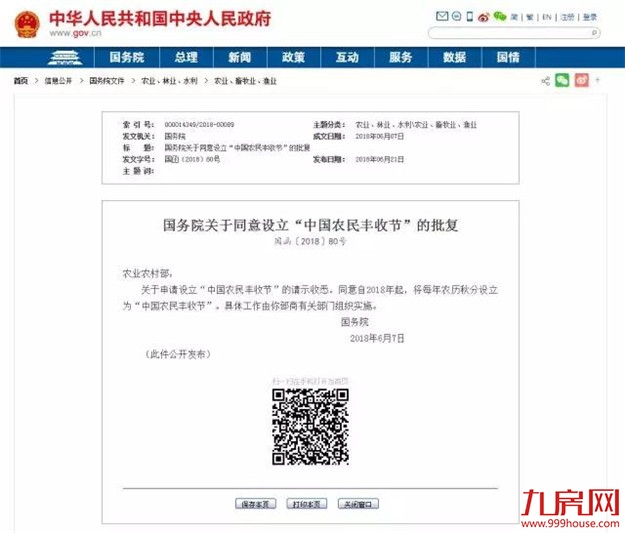
Task: Click the 农业农村部 salutation text
Action: 147,273
